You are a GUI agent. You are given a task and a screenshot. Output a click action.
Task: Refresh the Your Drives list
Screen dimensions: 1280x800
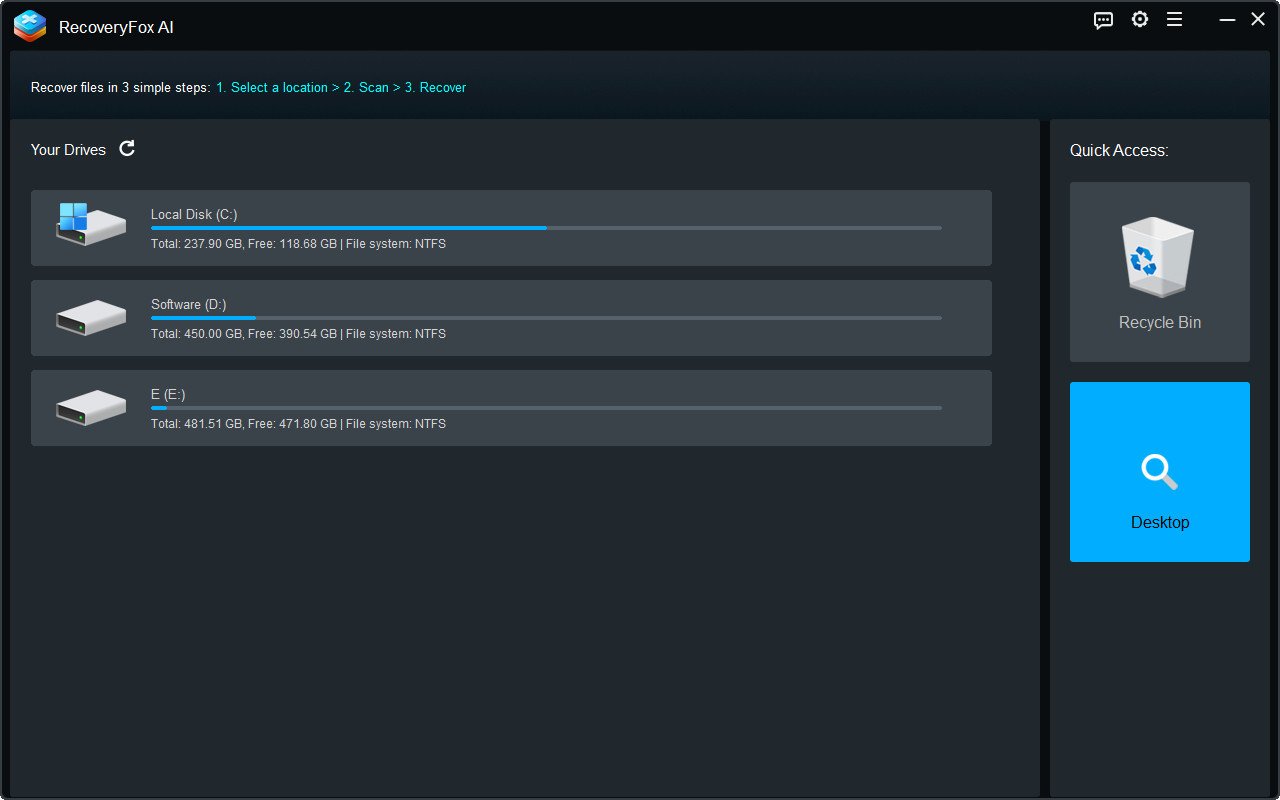point(127,149)
